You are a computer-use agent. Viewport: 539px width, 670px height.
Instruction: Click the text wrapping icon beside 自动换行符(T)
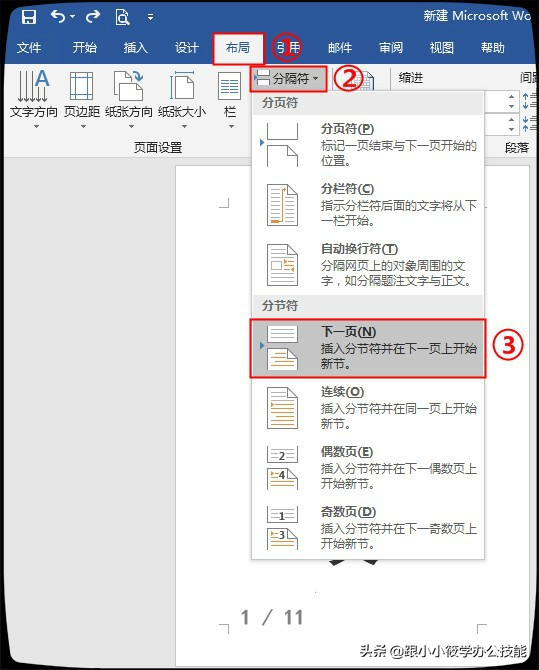click(x=282, y=264)
